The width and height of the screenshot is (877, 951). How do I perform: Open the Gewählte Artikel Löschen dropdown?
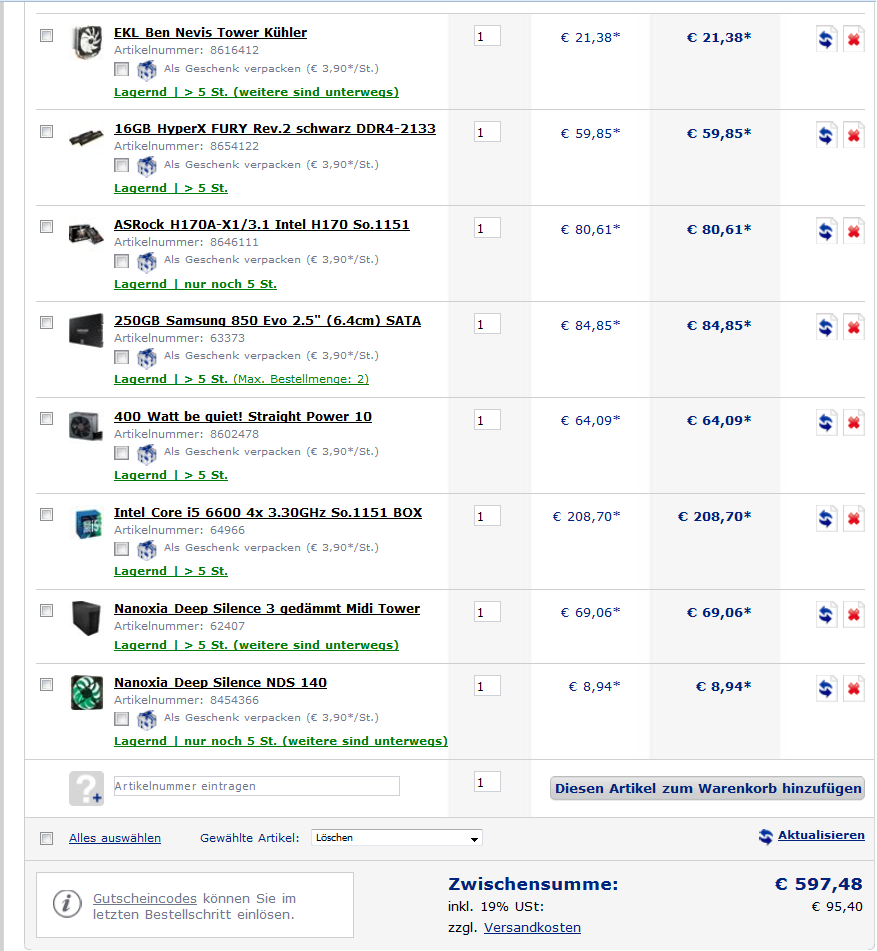click(397, 838)
